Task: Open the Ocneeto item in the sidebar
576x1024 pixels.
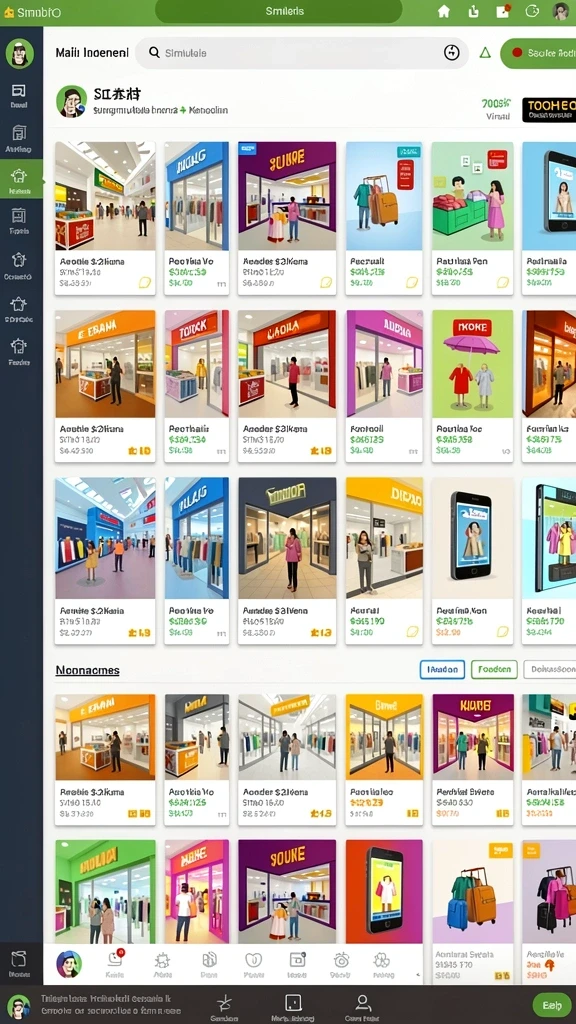Action: coord(19,265)
